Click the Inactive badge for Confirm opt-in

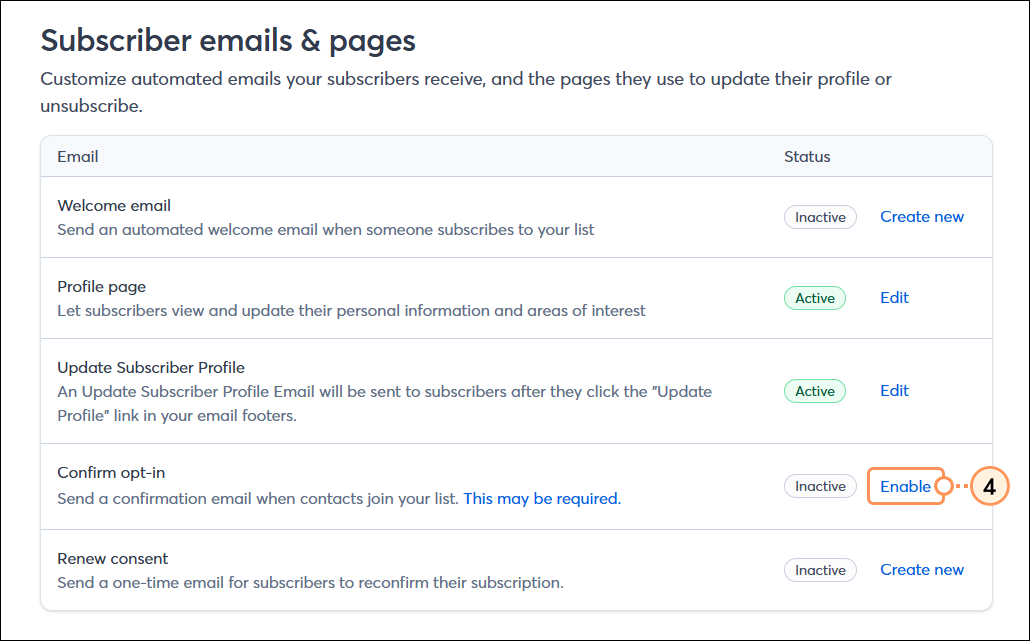point(820,486)
